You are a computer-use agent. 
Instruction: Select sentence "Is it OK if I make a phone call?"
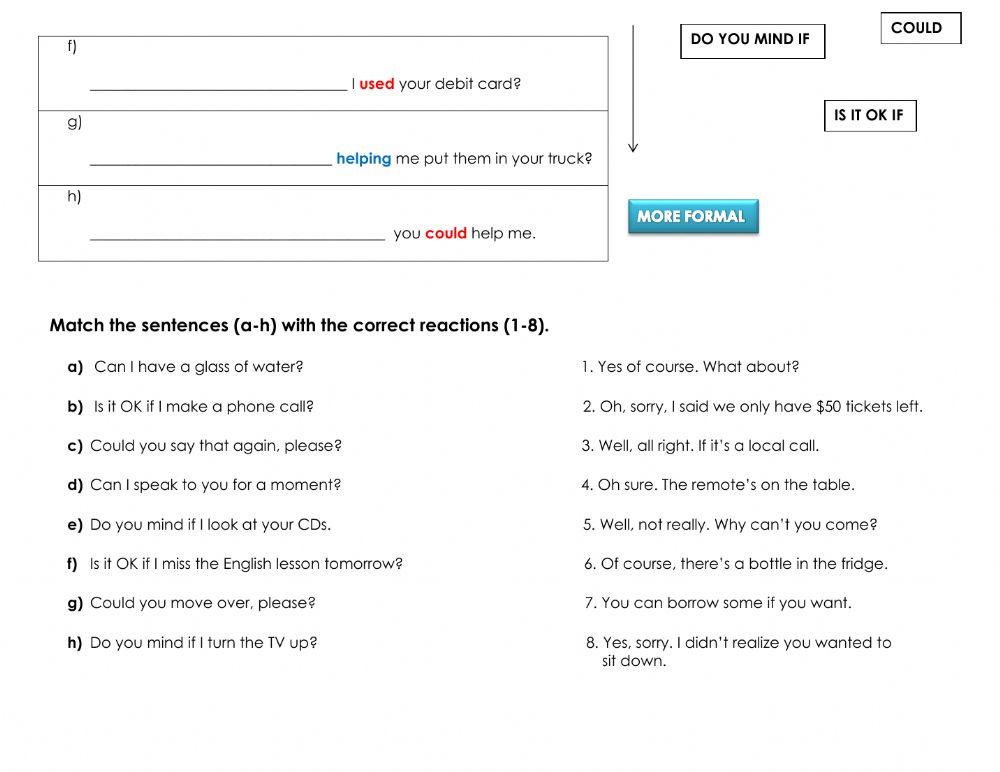pos(203,407)
